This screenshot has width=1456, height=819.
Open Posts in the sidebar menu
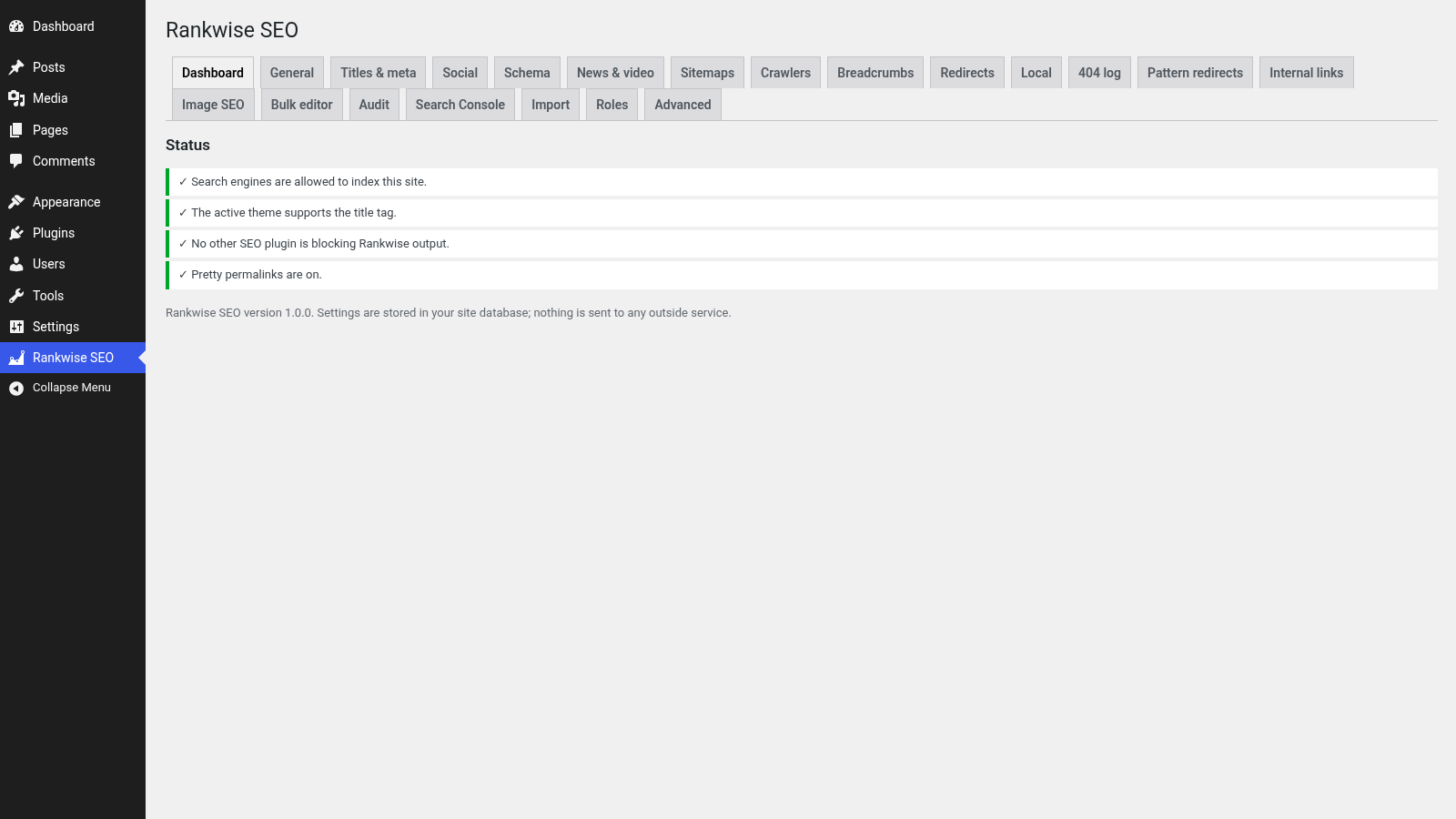click(x=49, y=67)
